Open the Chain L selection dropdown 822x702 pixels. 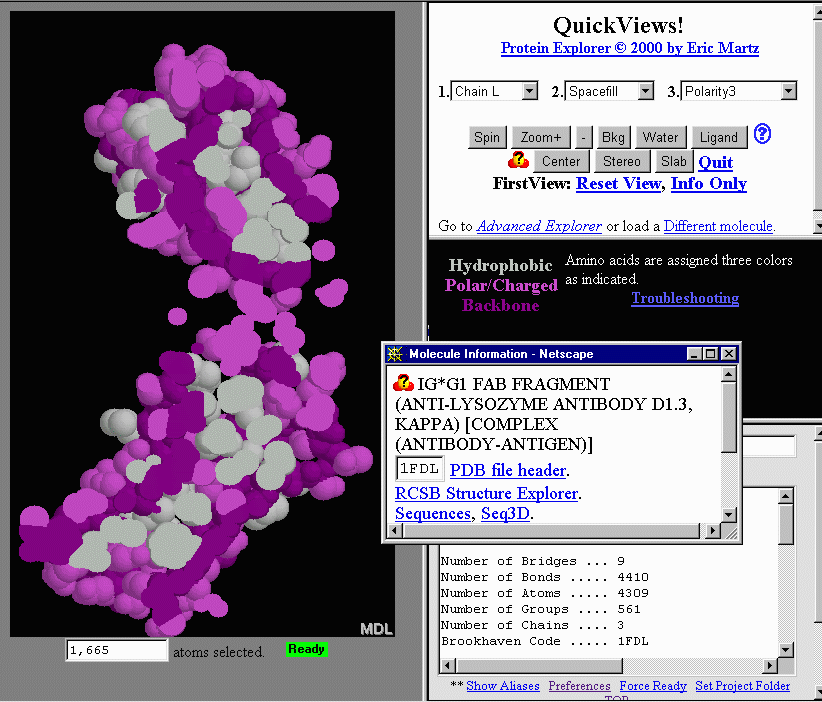[x=496, y=91]
